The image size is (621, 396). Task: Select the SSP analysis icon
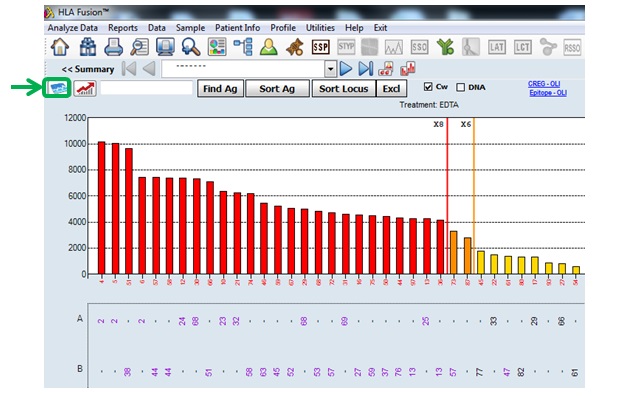(320, 47)
